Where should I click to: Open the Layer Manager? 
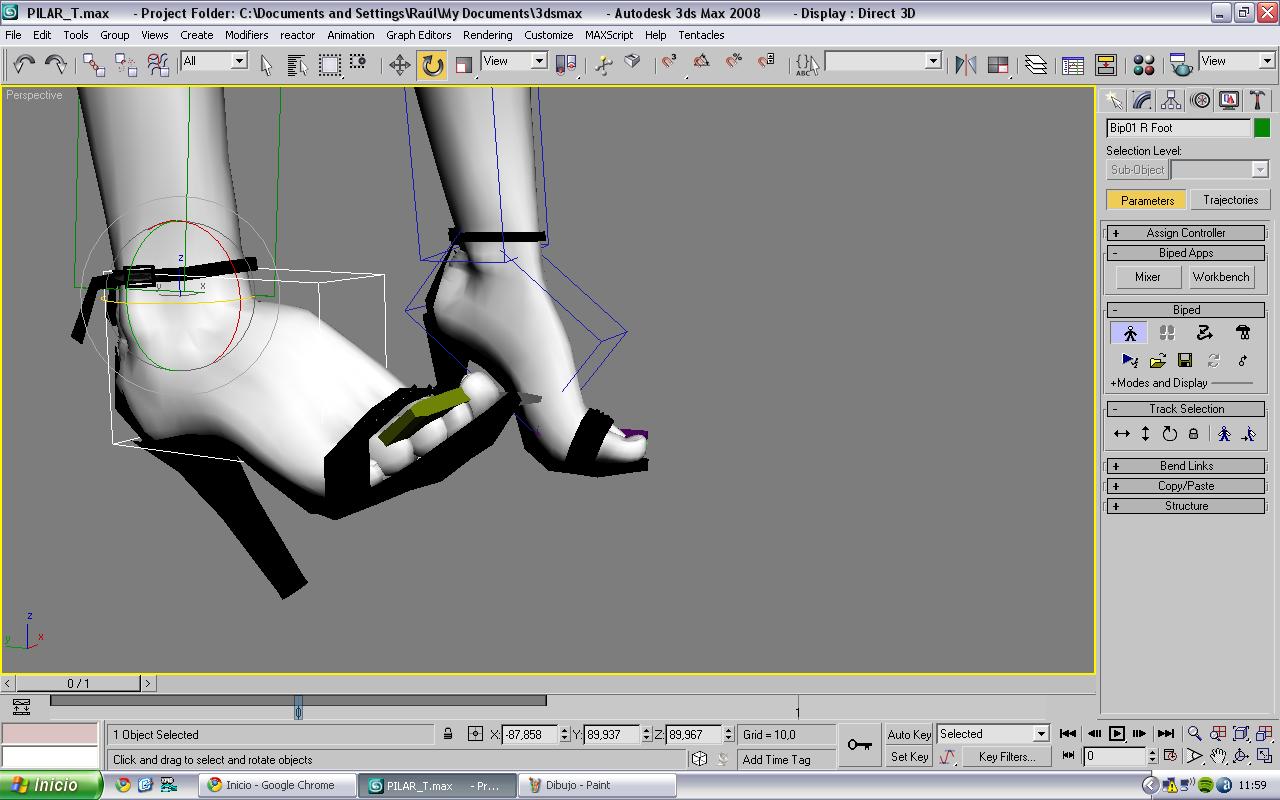tap(1035, 65)
